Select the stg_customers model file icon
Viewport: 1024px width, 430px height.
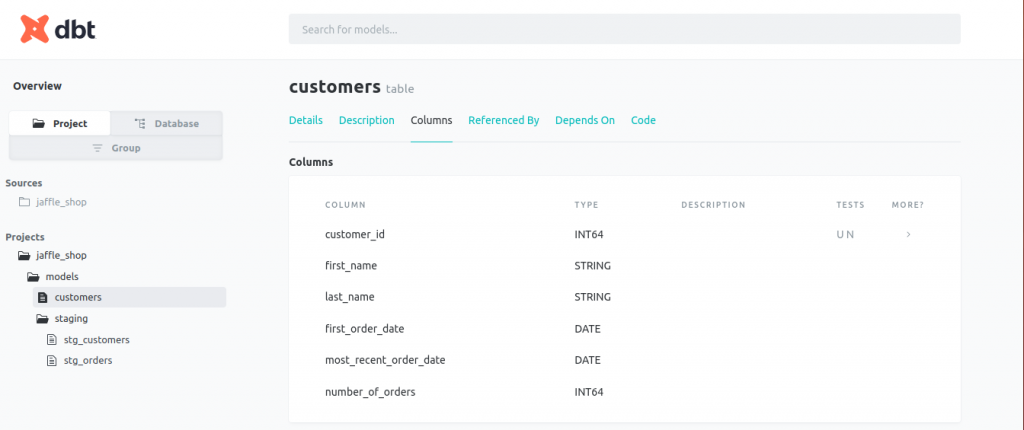click(x=53, y=339)
